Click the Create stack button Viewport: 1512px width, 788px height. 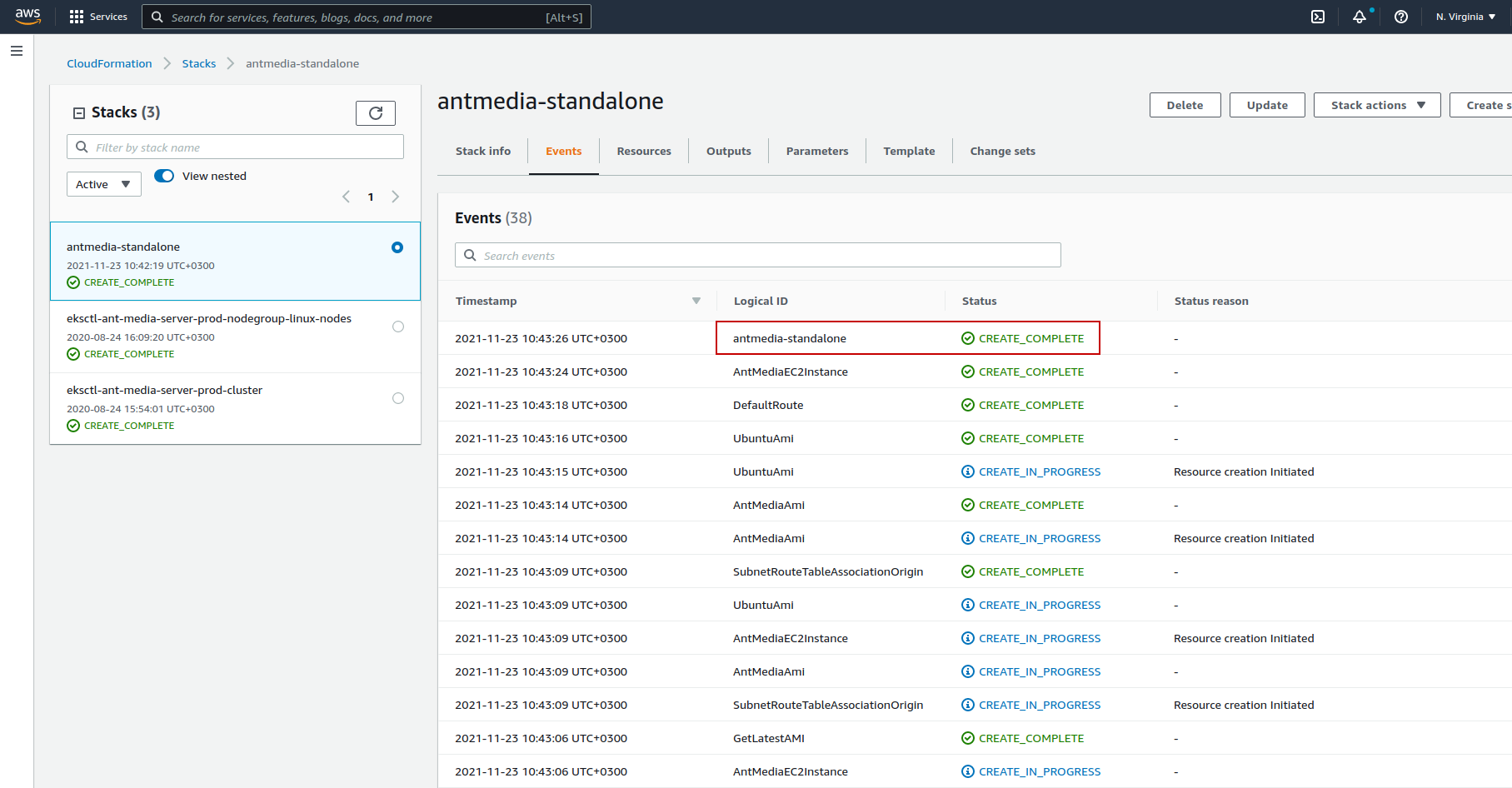pos(1481,105)
